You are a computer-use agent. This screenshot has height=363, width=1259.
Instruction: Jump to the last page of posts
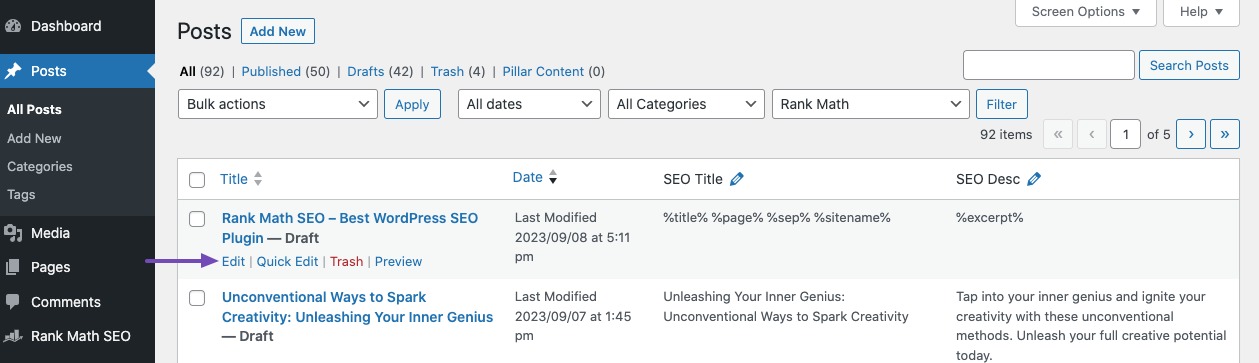(1225, 134)
